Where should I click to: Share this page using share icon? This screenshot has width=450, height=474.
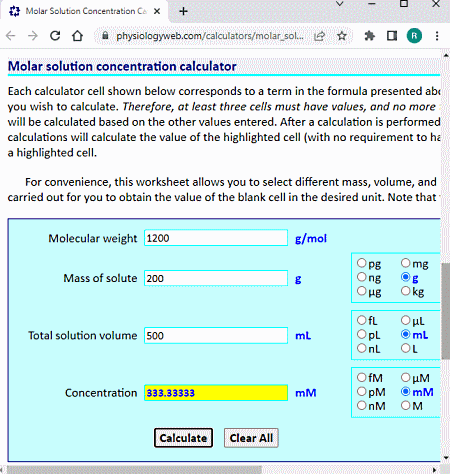pyautogui.click(x=319, y=36)
